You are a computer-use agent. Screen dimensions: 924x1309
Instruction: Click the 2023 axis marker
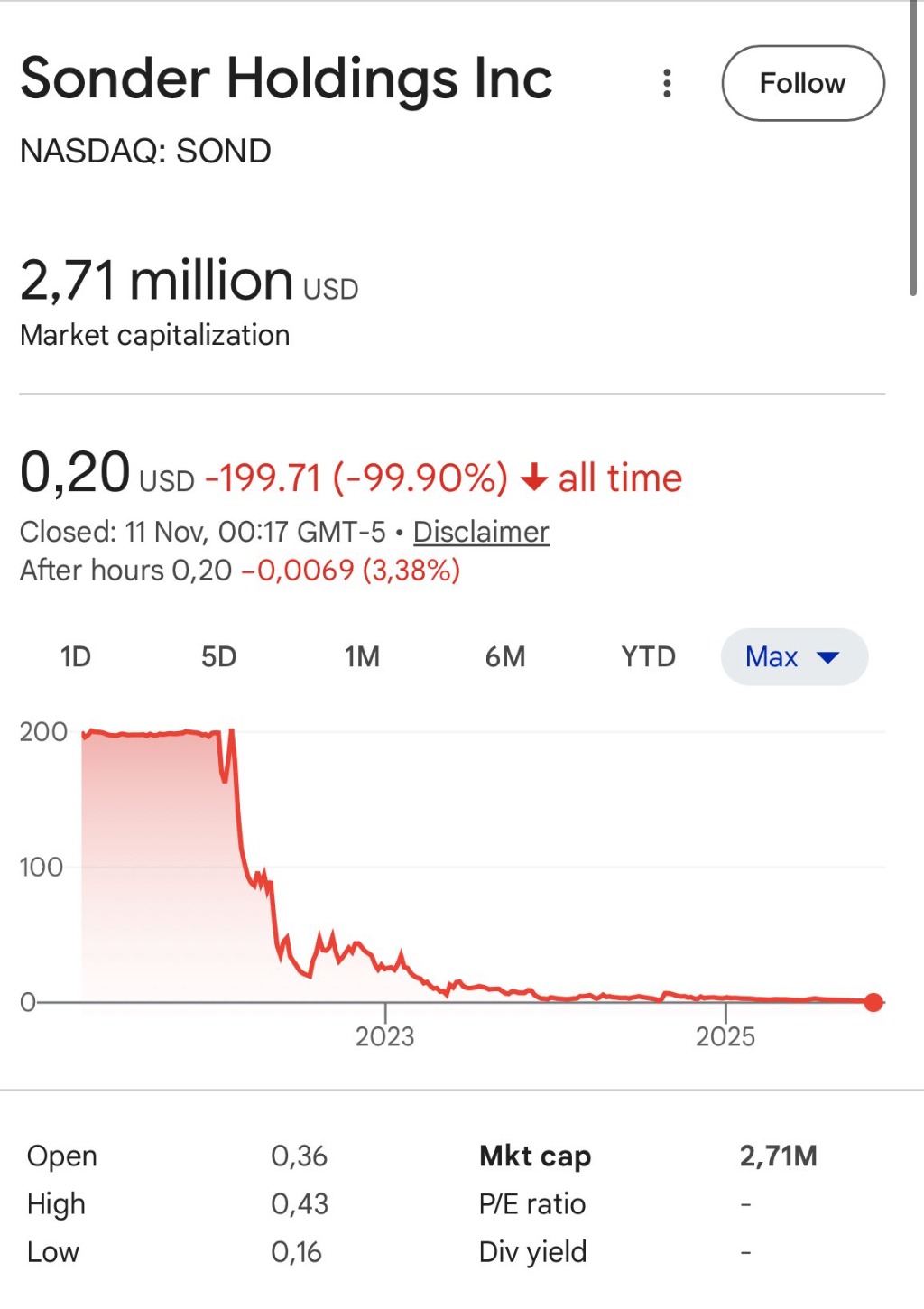coord(385,1035)
